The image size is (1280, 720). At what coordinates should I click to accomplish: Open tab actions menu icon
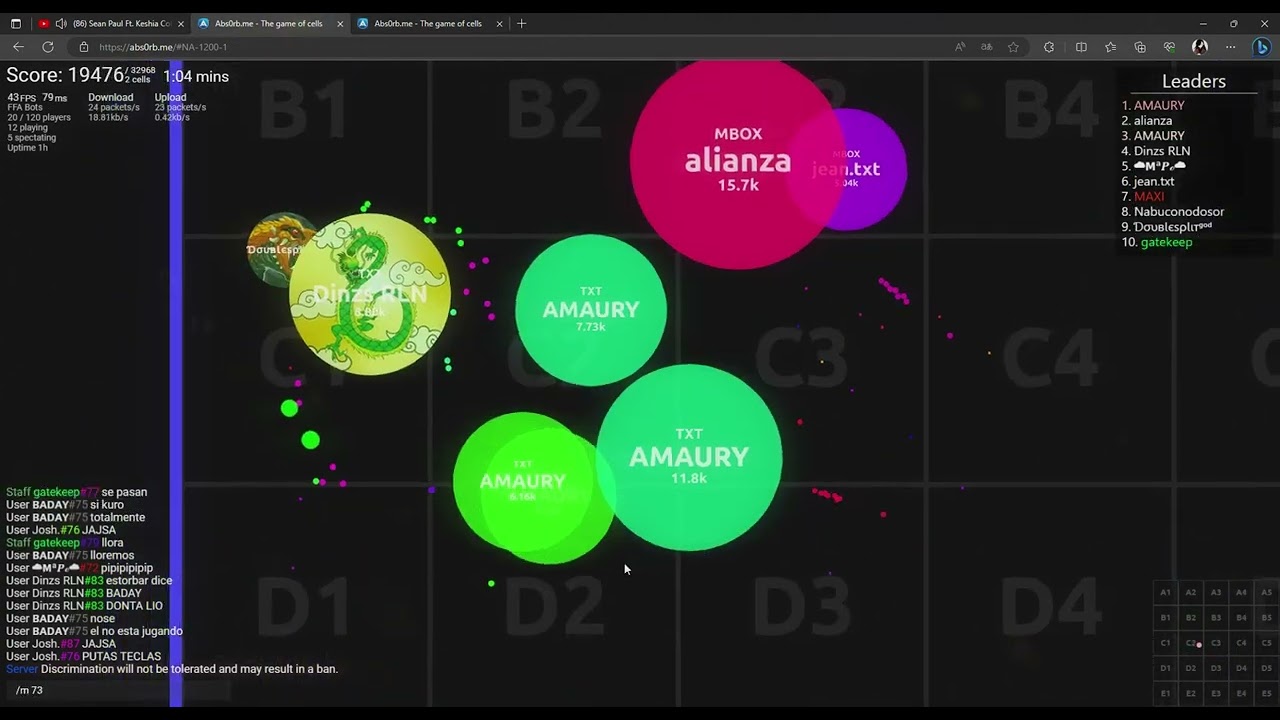pos(16,23)
